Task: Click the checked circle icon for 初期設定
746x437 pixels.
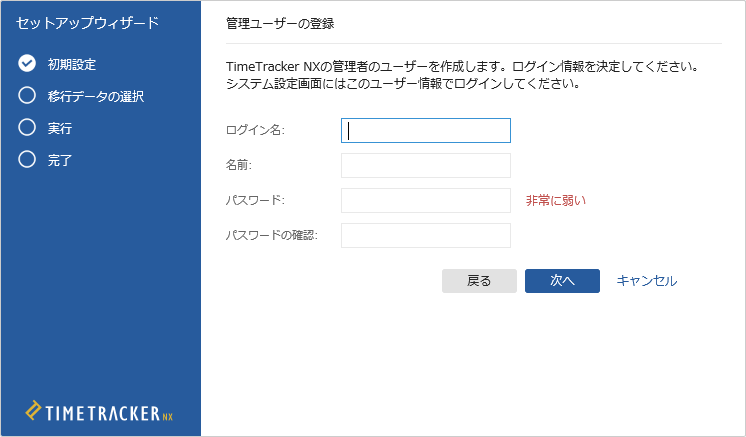Action: 27,64
